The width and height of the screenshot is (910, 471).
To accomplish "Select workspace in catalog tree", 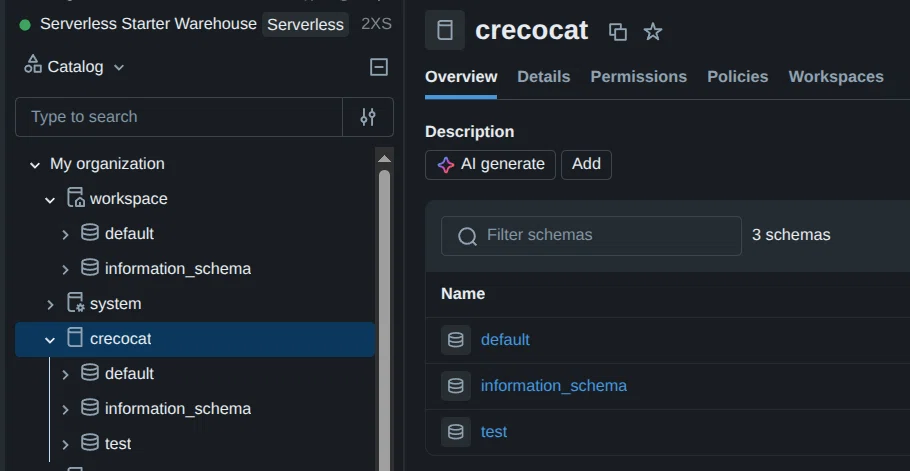I will point(128,199).
